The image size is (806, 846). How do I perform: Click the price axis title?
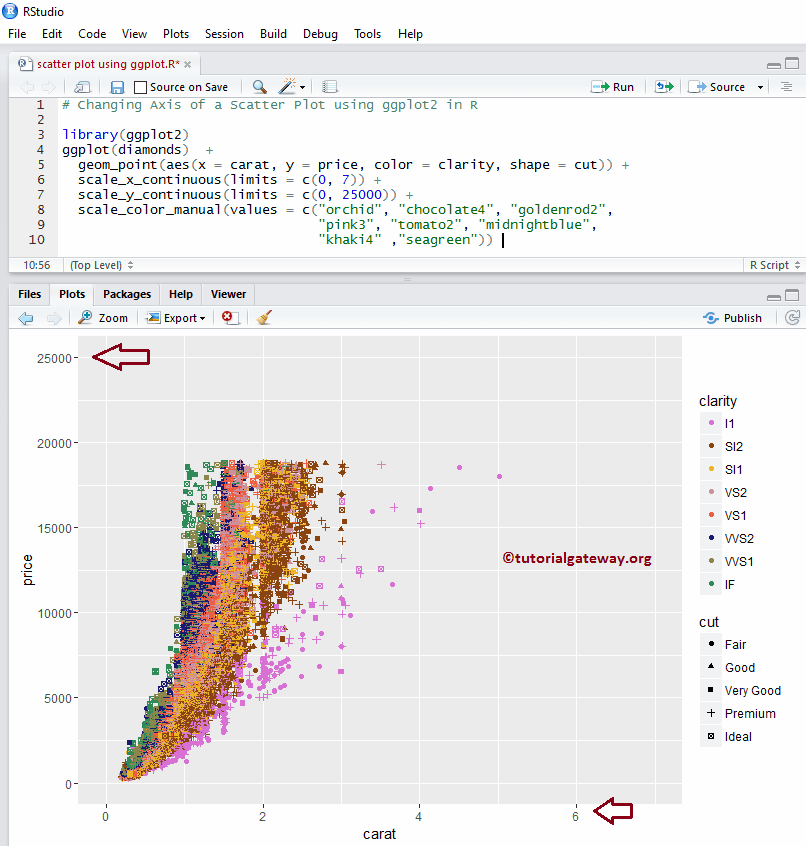[27, 570]
